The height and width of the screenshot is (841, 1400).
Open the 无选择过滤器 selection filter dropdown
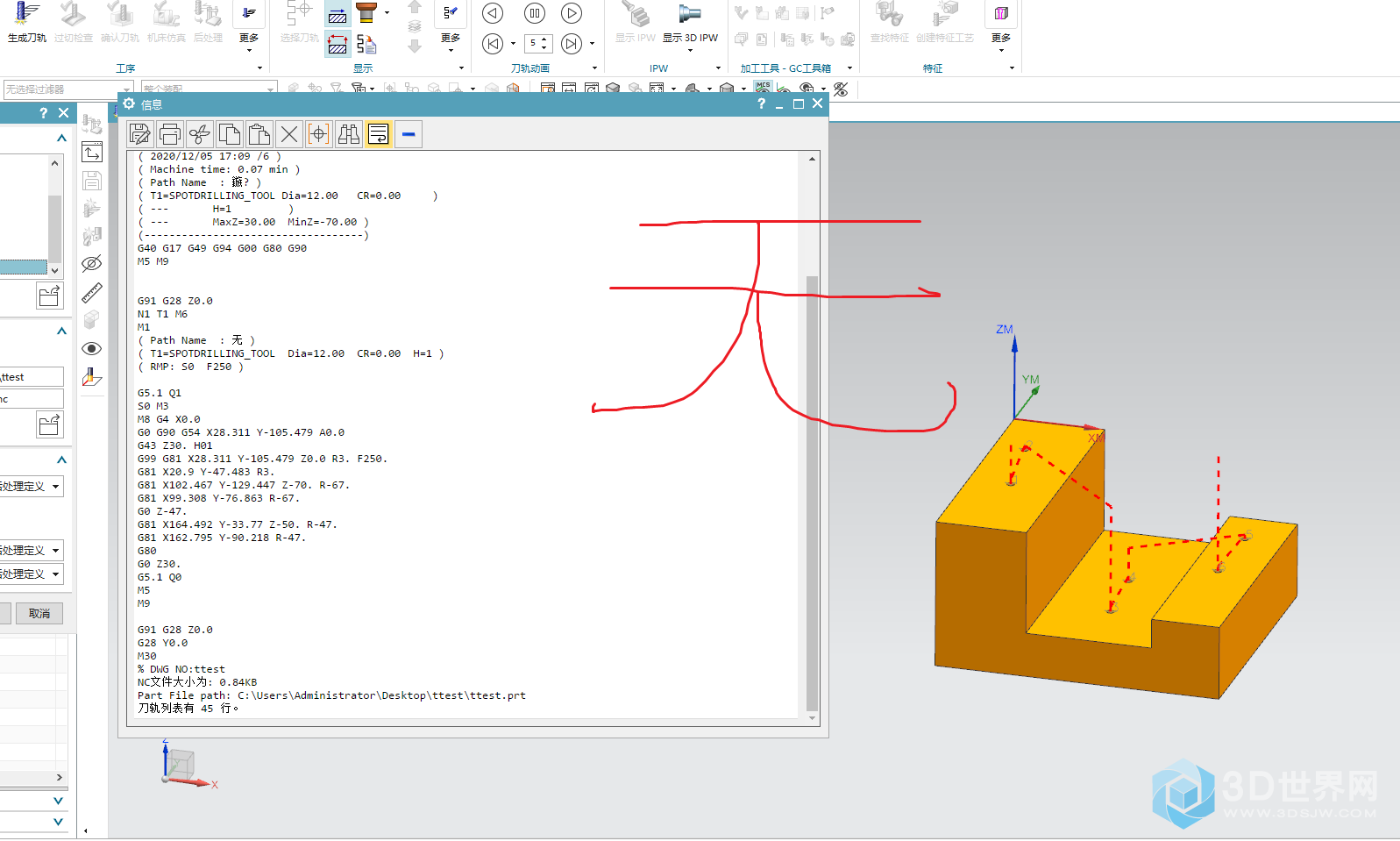[68, 89]
